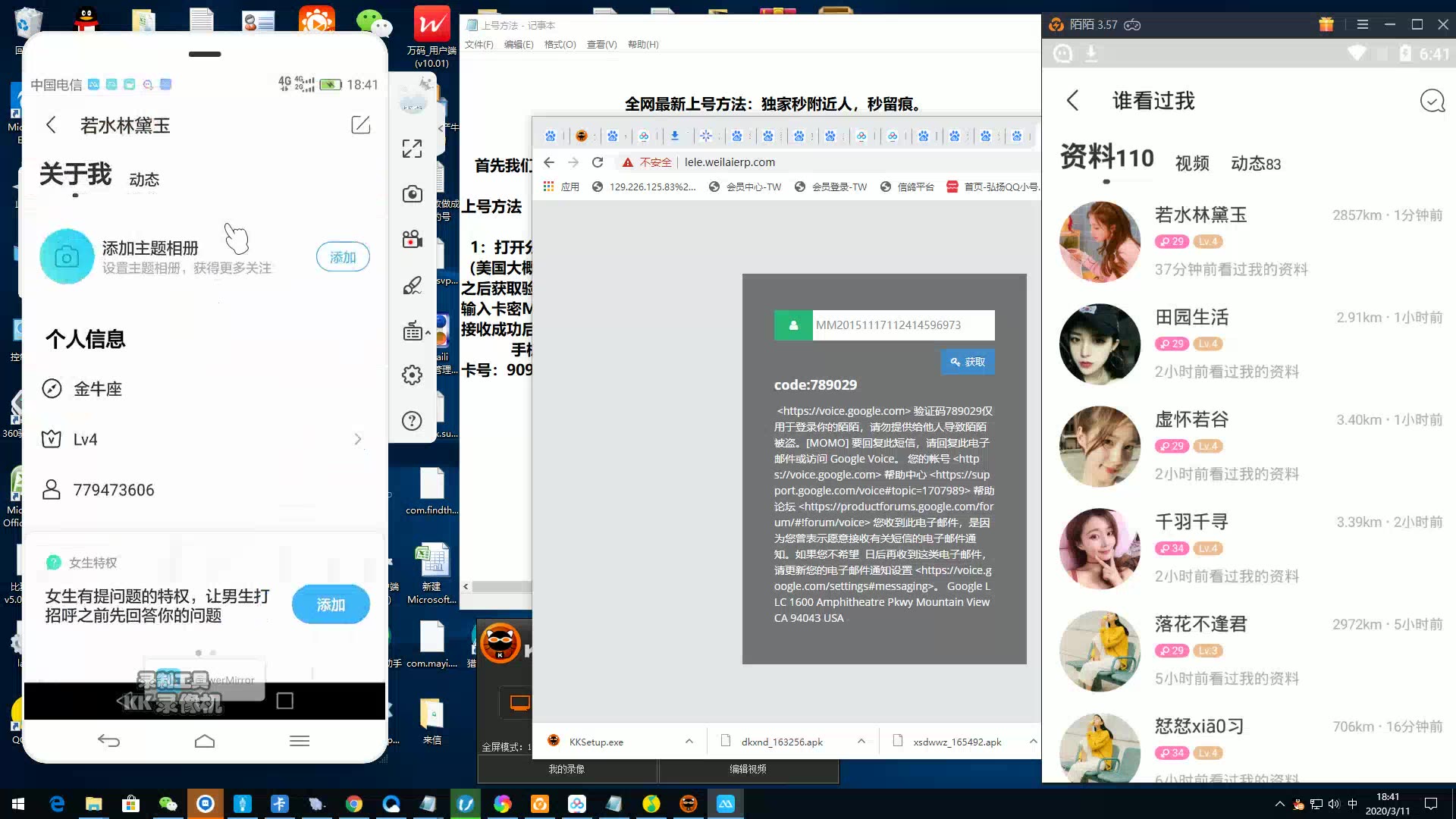
Task: Open 查看(V) menu in Notepad
Action: [x=601, y=45]
